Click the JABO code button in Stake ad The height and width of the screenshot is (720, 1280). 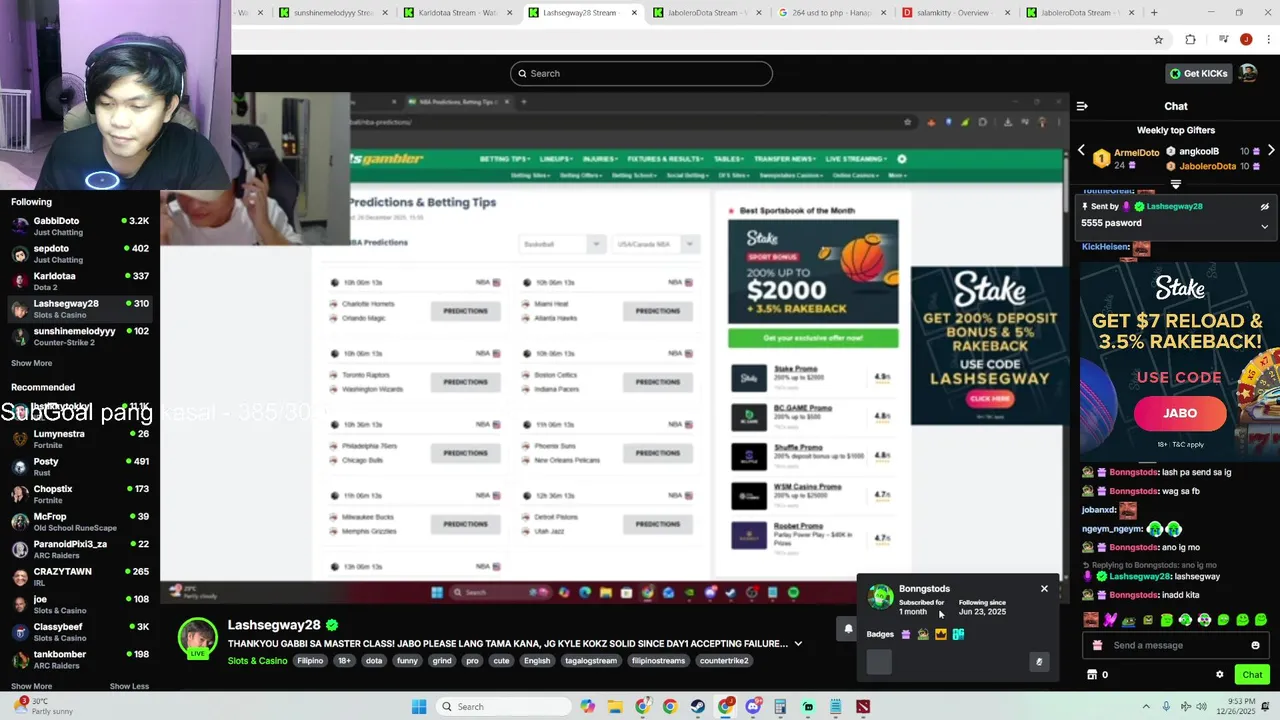tap(1180, 413)
